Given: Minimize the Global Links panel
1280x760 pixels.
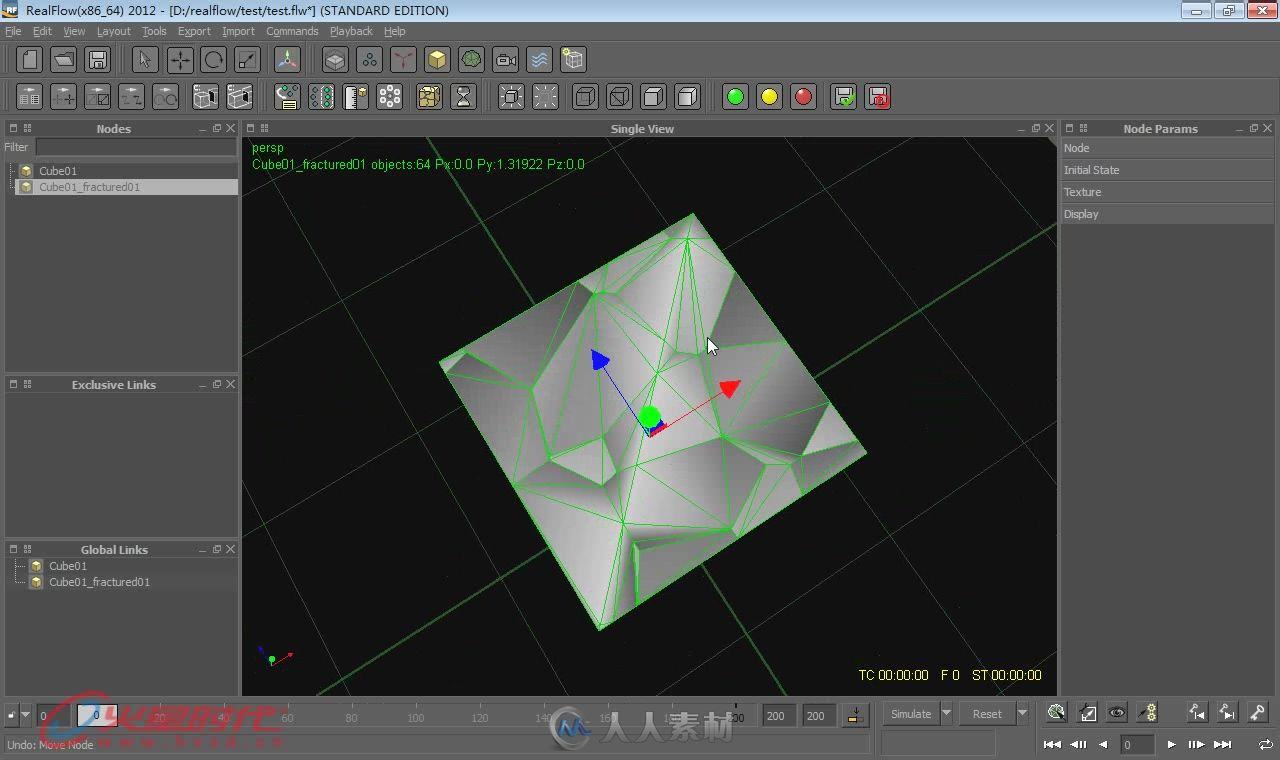Looking at the screenshot, I should [203, 549].
